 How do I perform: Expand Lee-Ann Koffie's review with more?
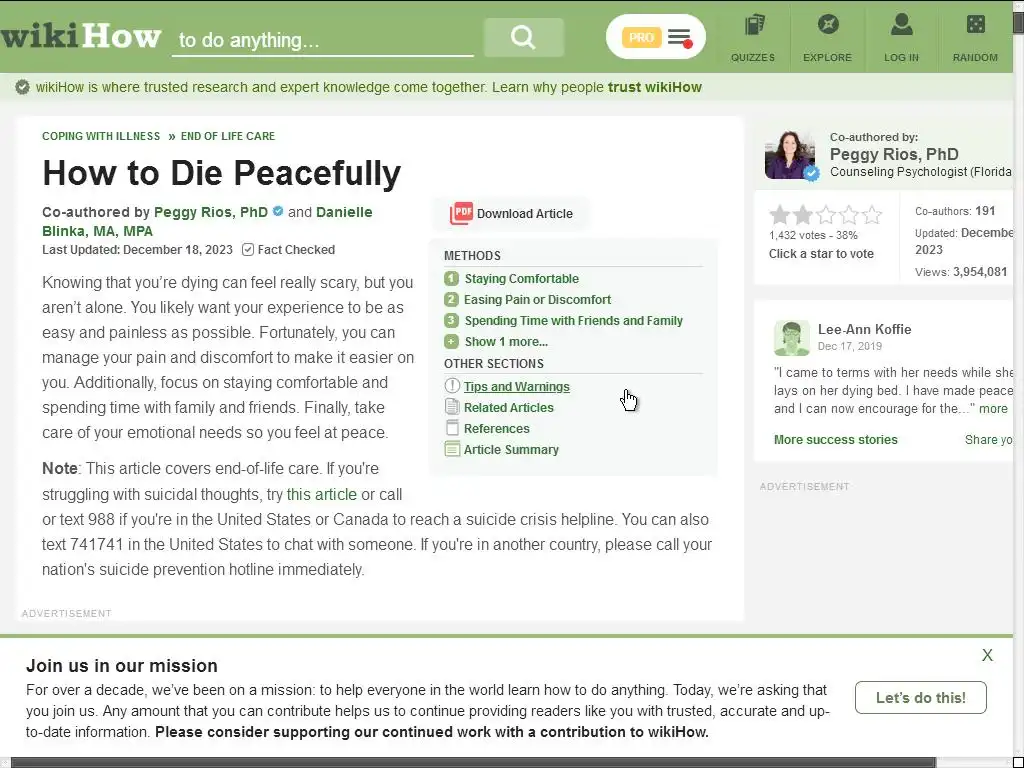[x=993, y=409]
